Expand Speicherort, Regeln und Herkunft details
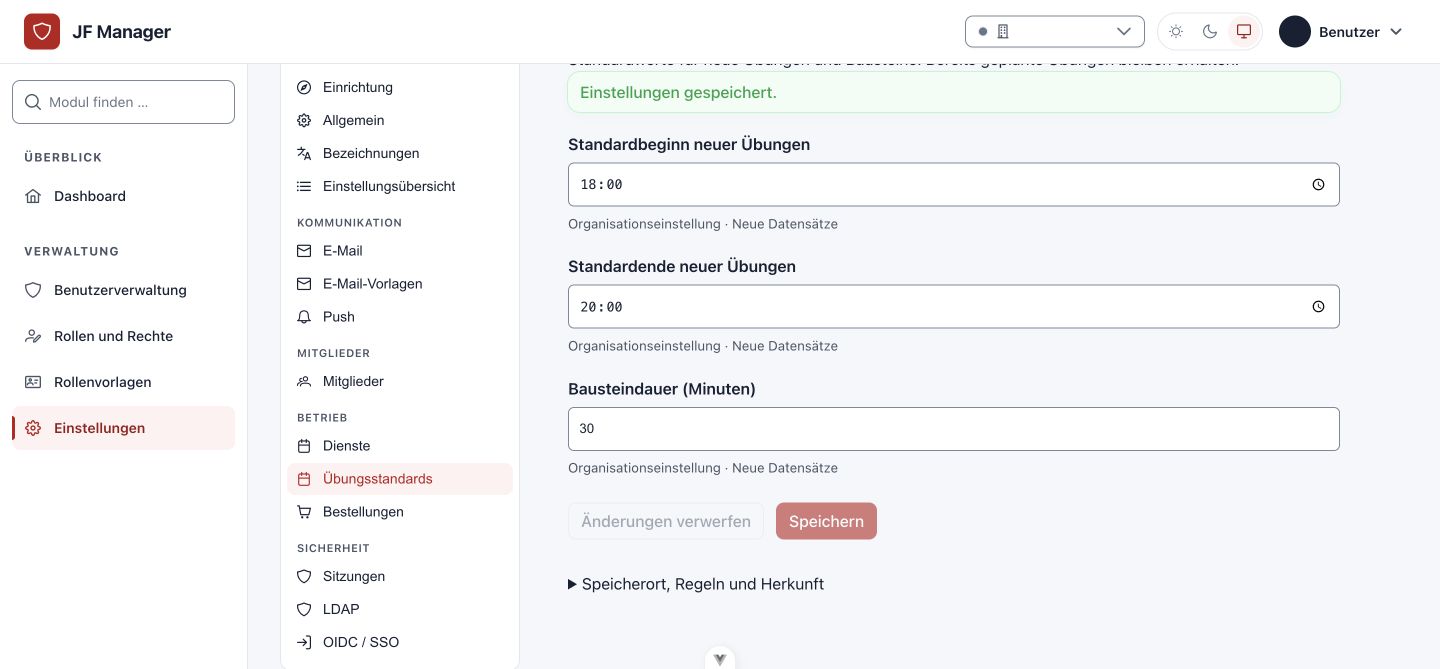The width and height of the screenshot is (1440, 669). [696, 584]
